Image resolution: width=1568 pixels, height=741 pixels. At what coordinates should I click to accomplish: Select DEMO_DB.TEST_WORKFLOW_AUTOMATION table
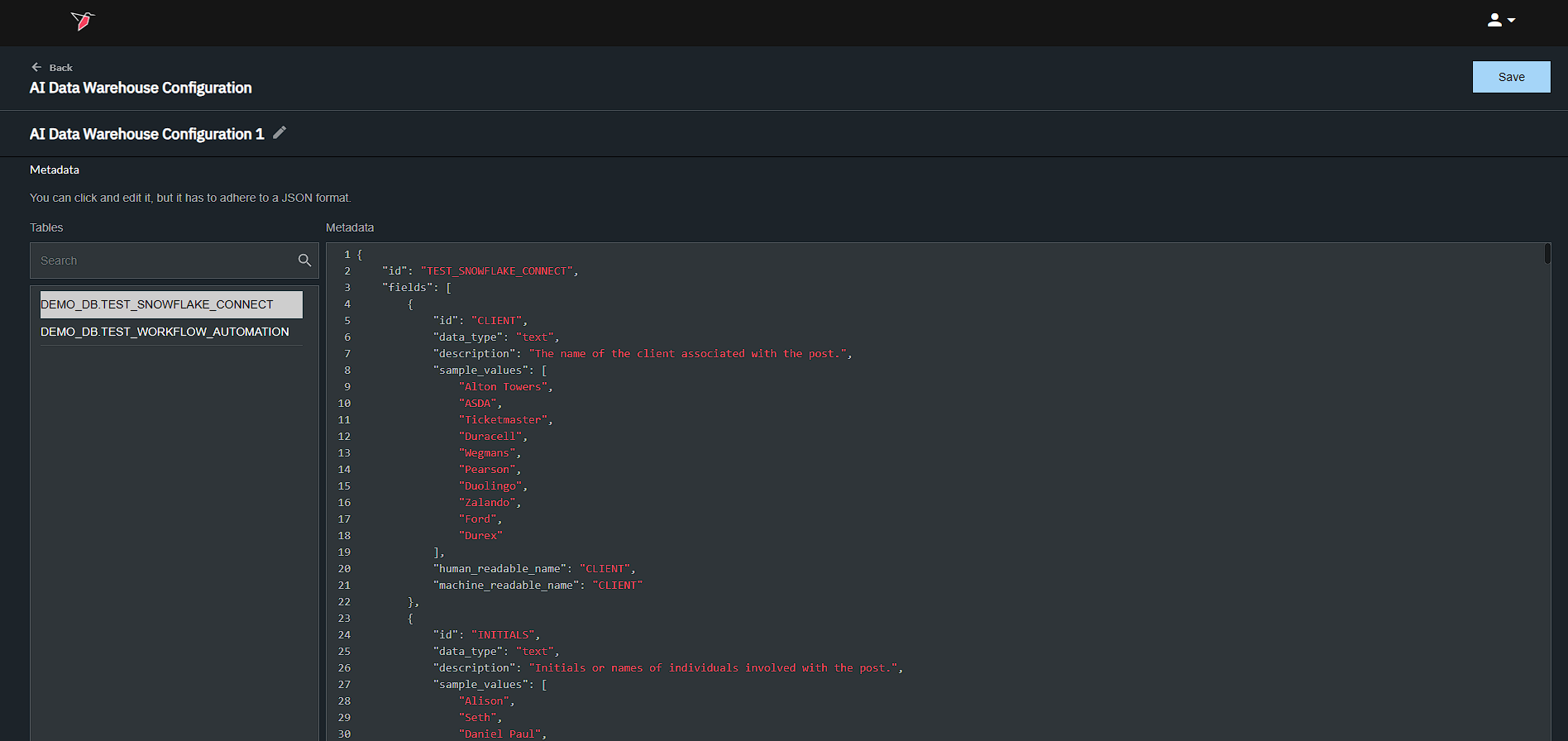[x=171, y=332]
